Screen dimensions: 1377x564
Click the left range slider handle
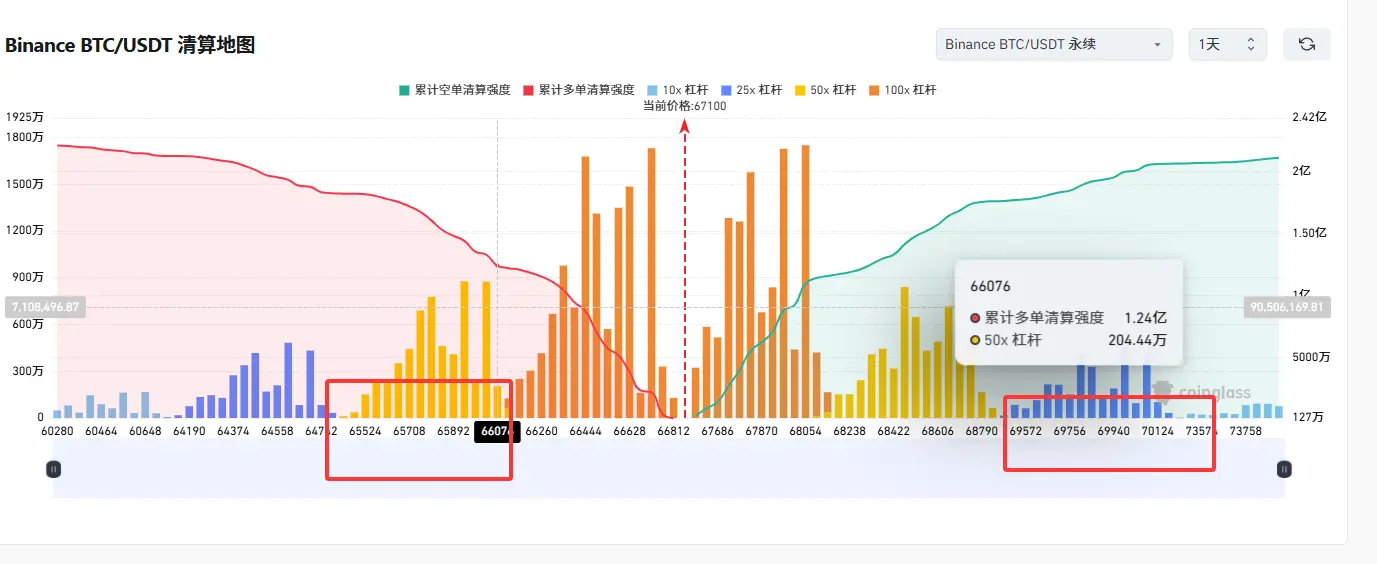tap(54, 468)
